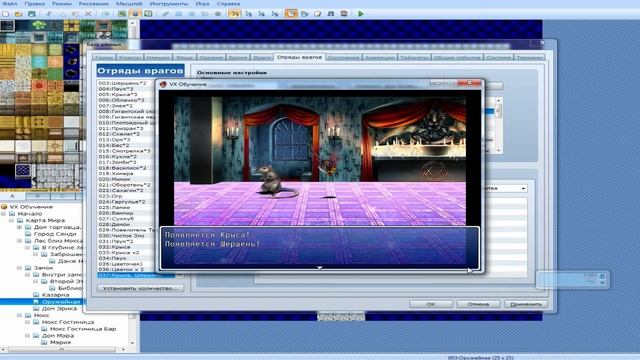
Task: Open the Resource Manager icon
Action: click(305, 13)
